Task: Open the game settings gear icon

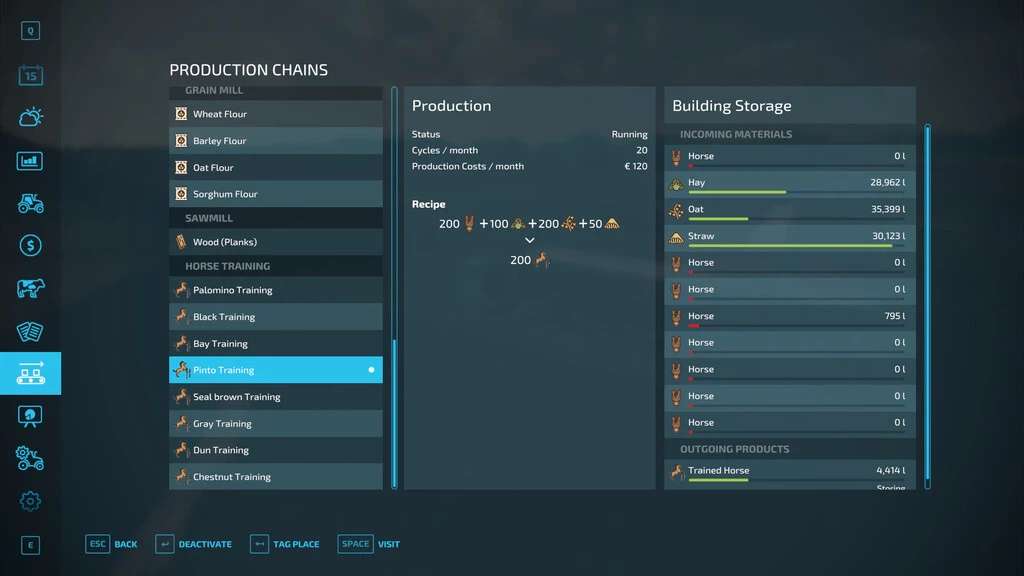Action: (x=30, y=501)
